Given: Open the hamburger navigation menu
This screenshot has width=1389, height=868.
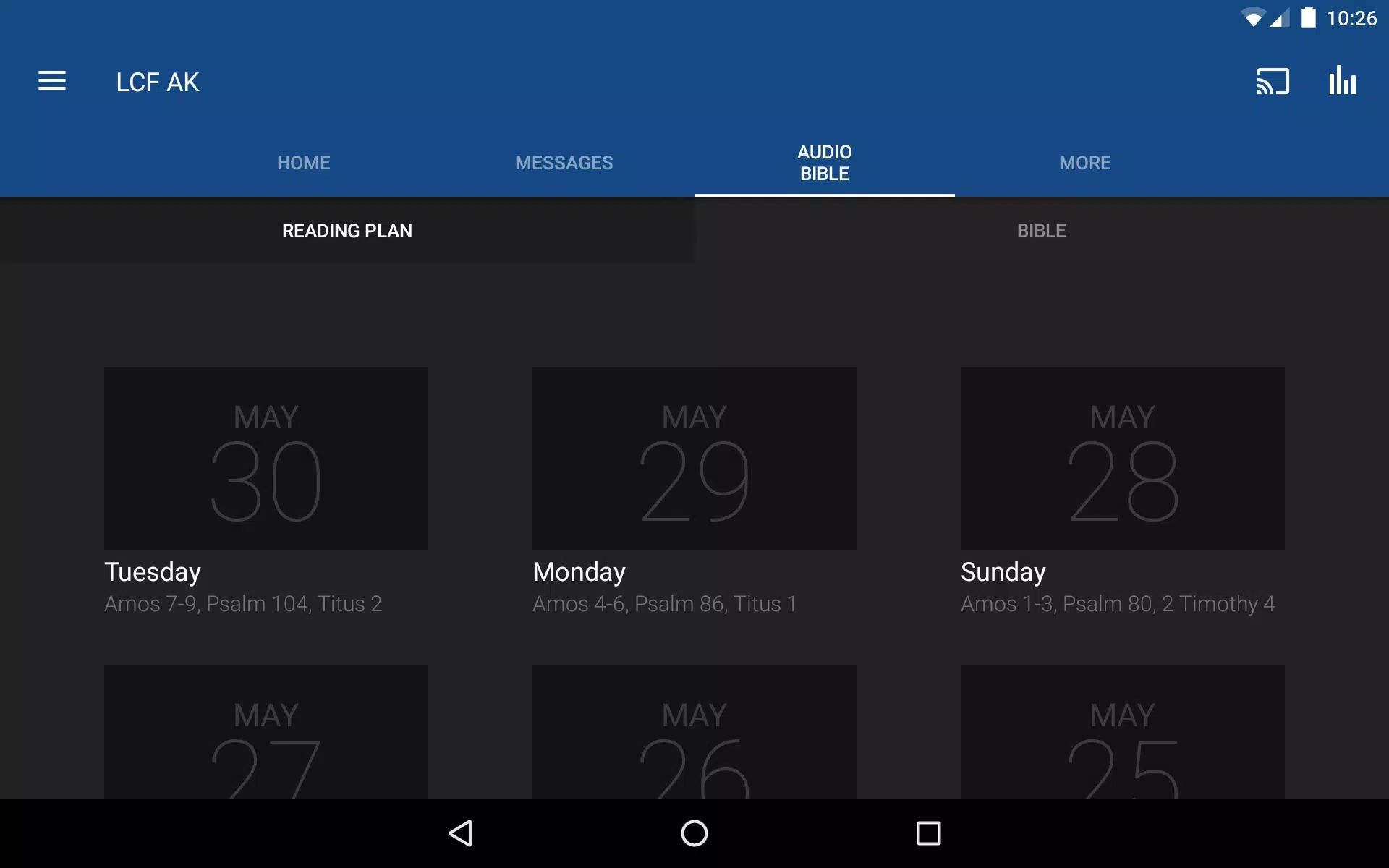Looking at the screenshot, I should [x=52, y=81].
